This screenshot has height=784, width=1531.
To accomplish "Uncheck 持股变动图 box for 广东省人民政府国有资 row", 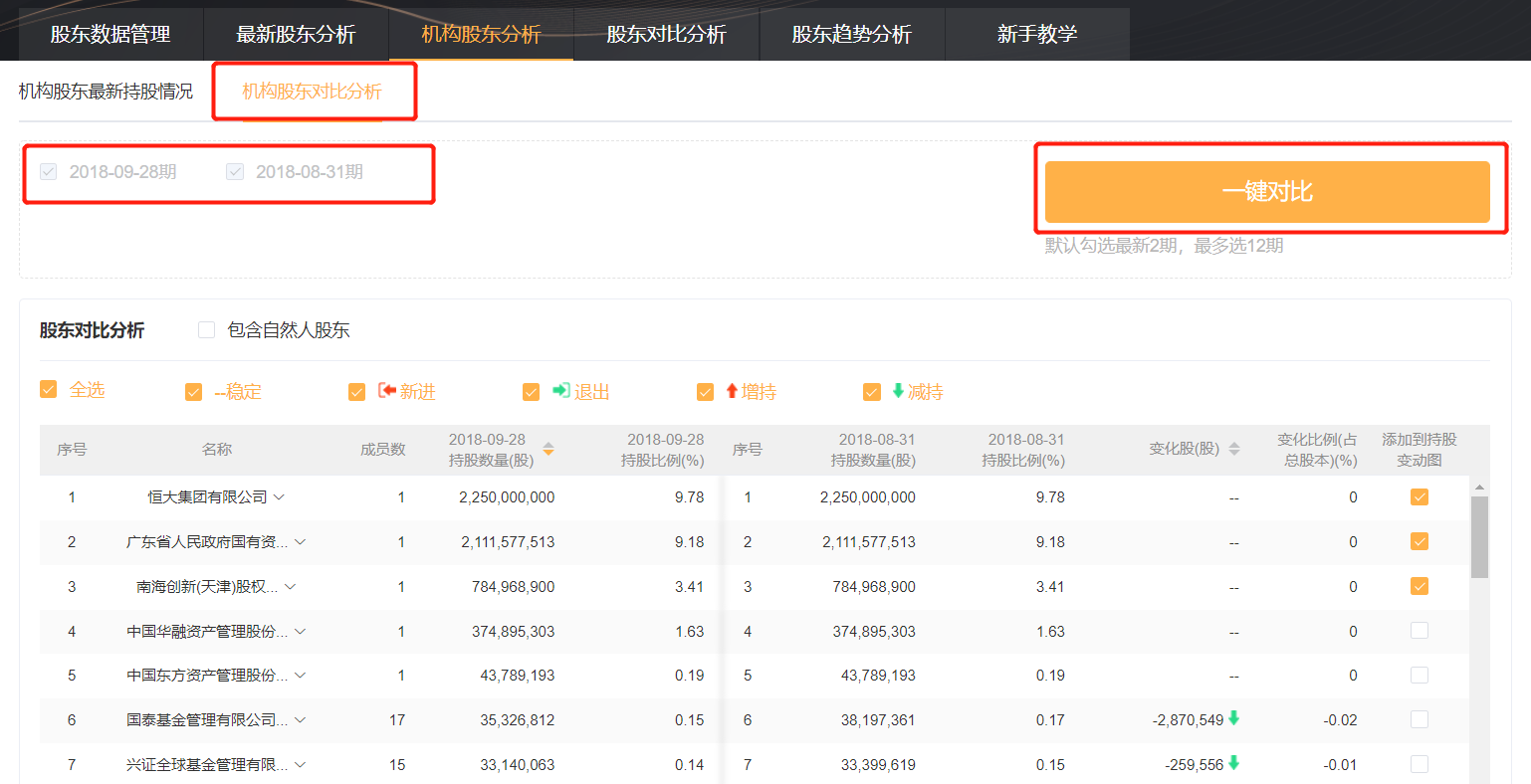I will click(x=1420, y=541).
